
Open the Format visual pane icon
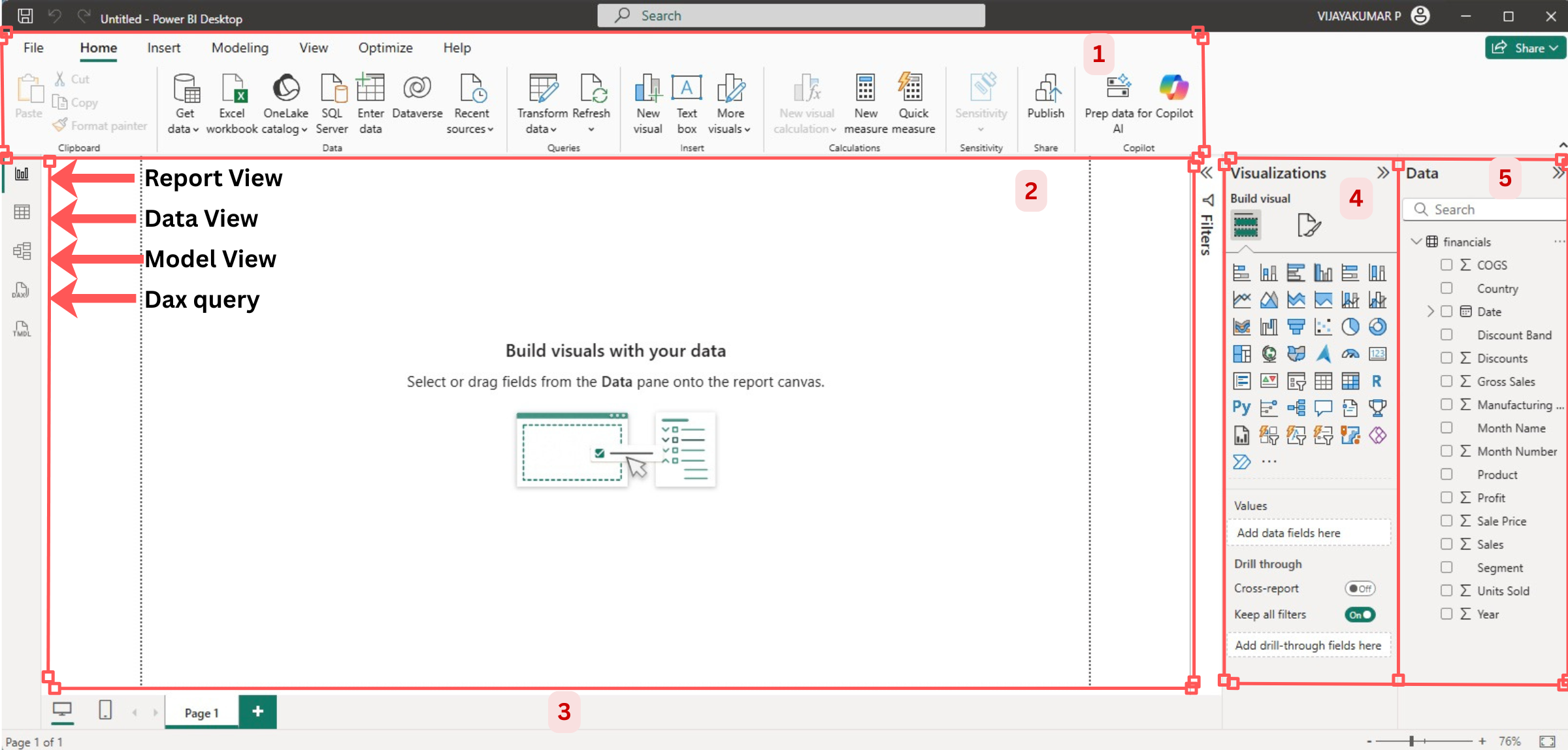[1308, 225]
